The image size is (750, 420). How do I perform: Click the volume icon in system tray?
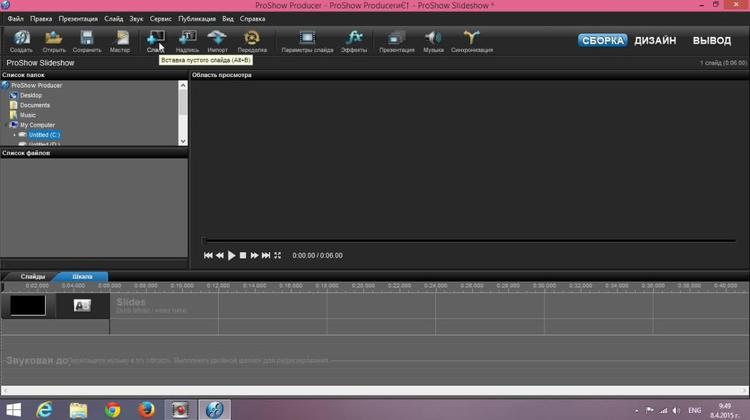676,410
